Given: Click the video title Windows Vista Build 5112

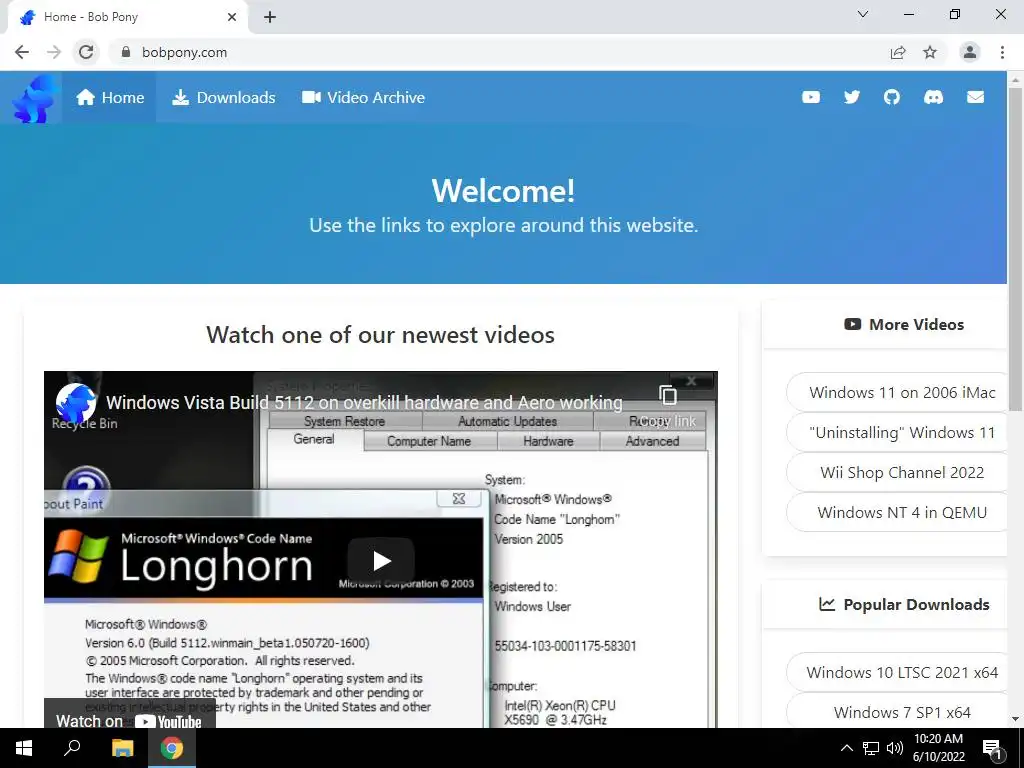Looking at the screenshot, I should pos(364,402).
